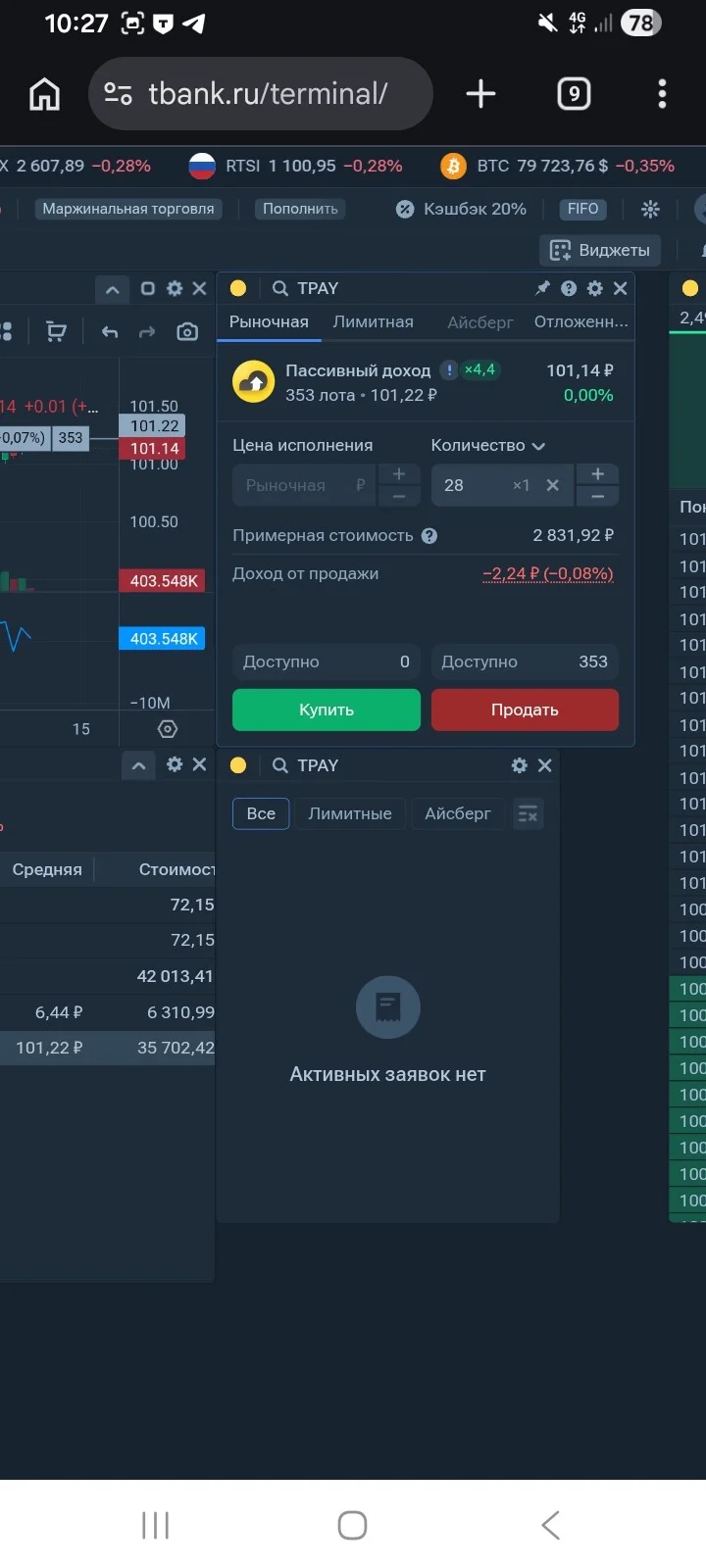
Task: Expand the Количество dropdown
Action: [x=488, y=445]
